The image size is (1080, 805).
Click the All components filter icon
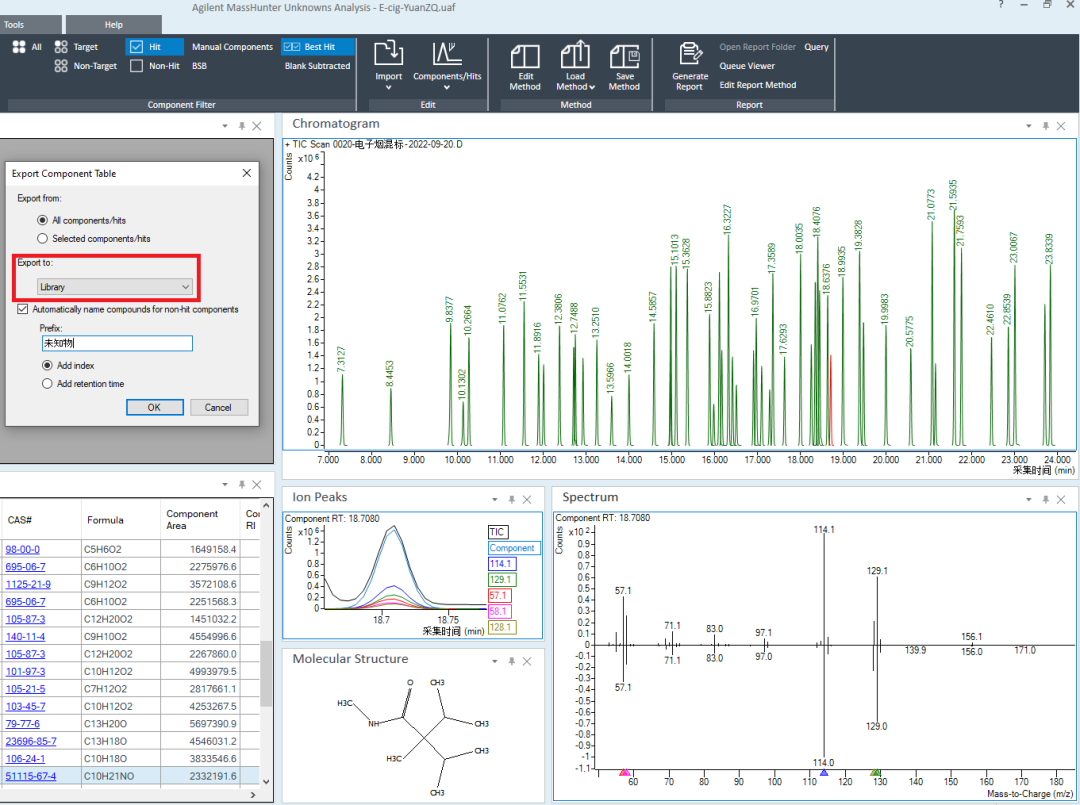tap(19, 47)
